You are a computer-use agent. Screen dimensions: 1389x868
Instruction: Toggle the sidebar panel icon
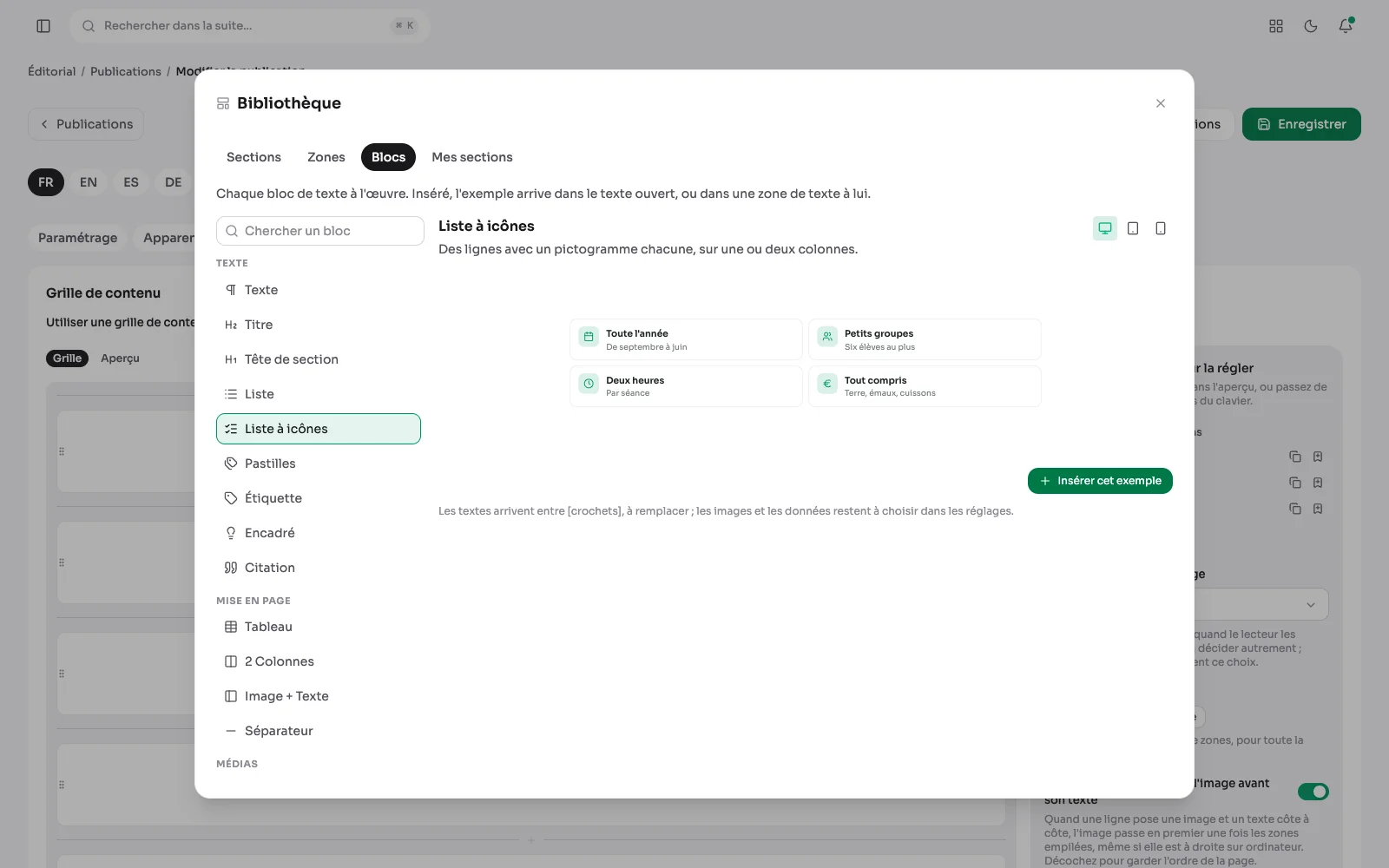click(43, 26)
